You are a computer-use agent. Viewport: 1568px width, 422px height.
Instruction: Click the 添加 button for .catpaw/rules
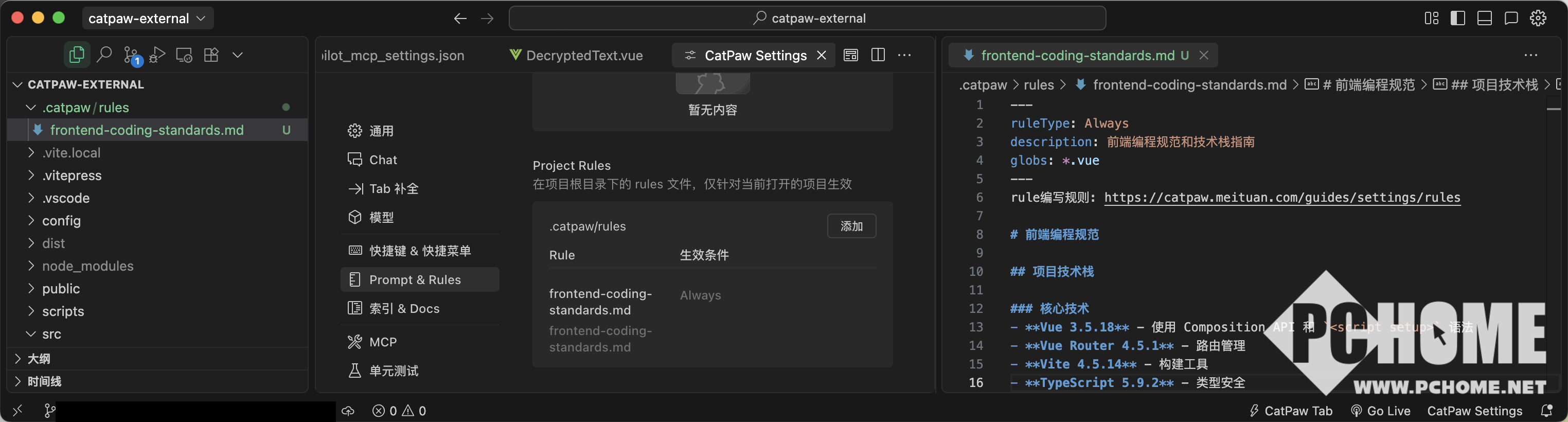[x=851, y=226]
